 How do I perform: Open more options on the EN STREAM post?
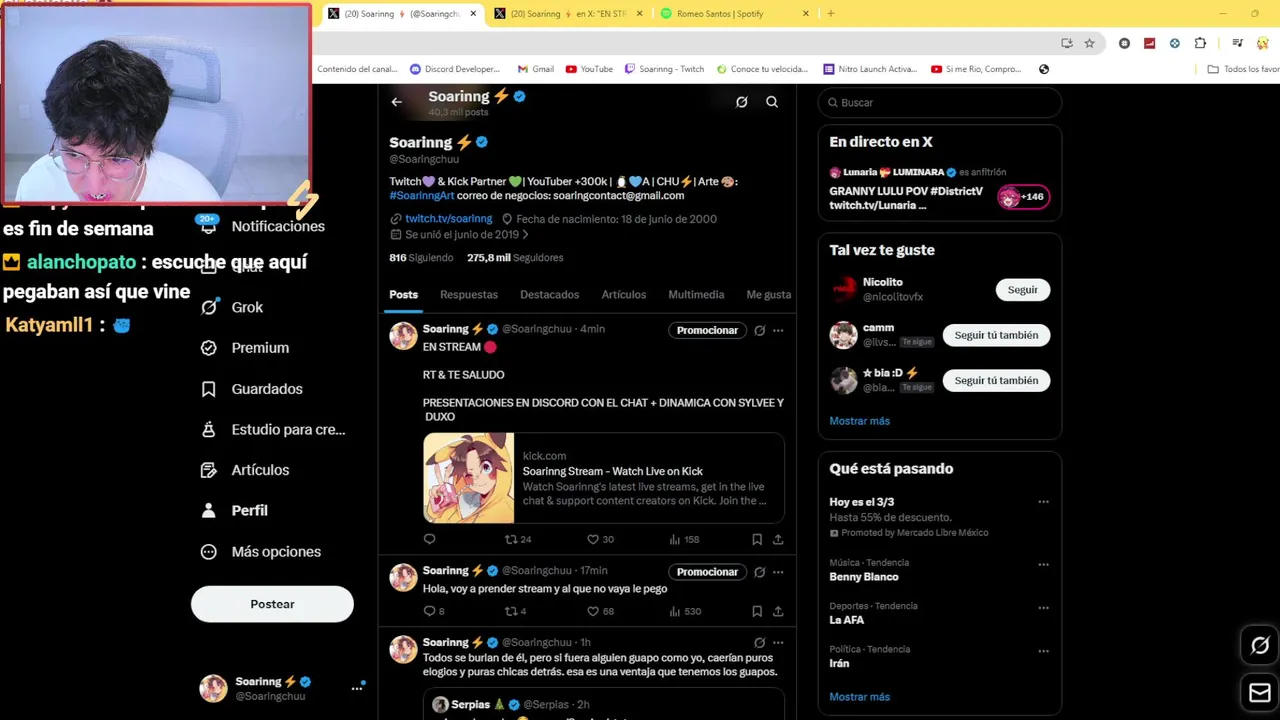[x=778, y=330]
